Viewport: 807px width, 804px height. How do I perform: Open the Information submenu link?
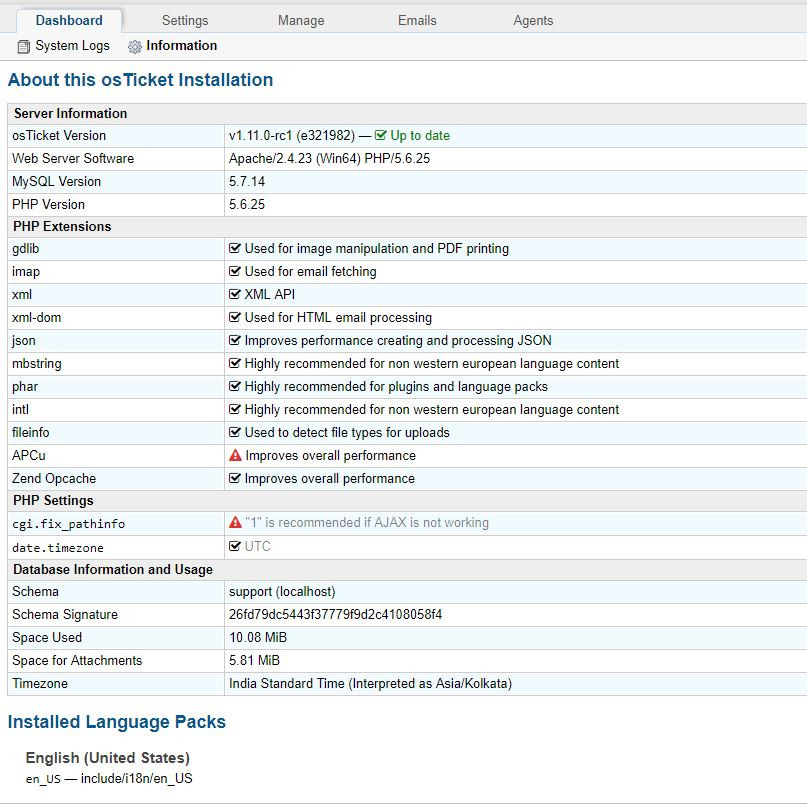coord(181,46)
